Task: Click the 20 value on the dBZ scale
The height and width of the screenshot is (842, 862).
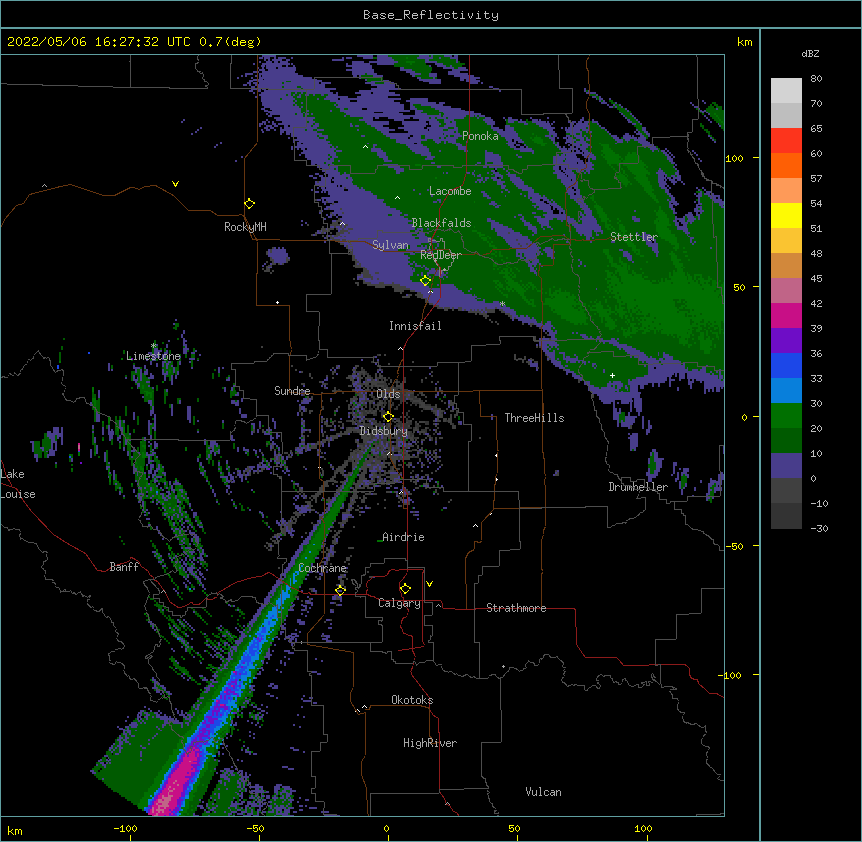Action: (x=816, y=429)
